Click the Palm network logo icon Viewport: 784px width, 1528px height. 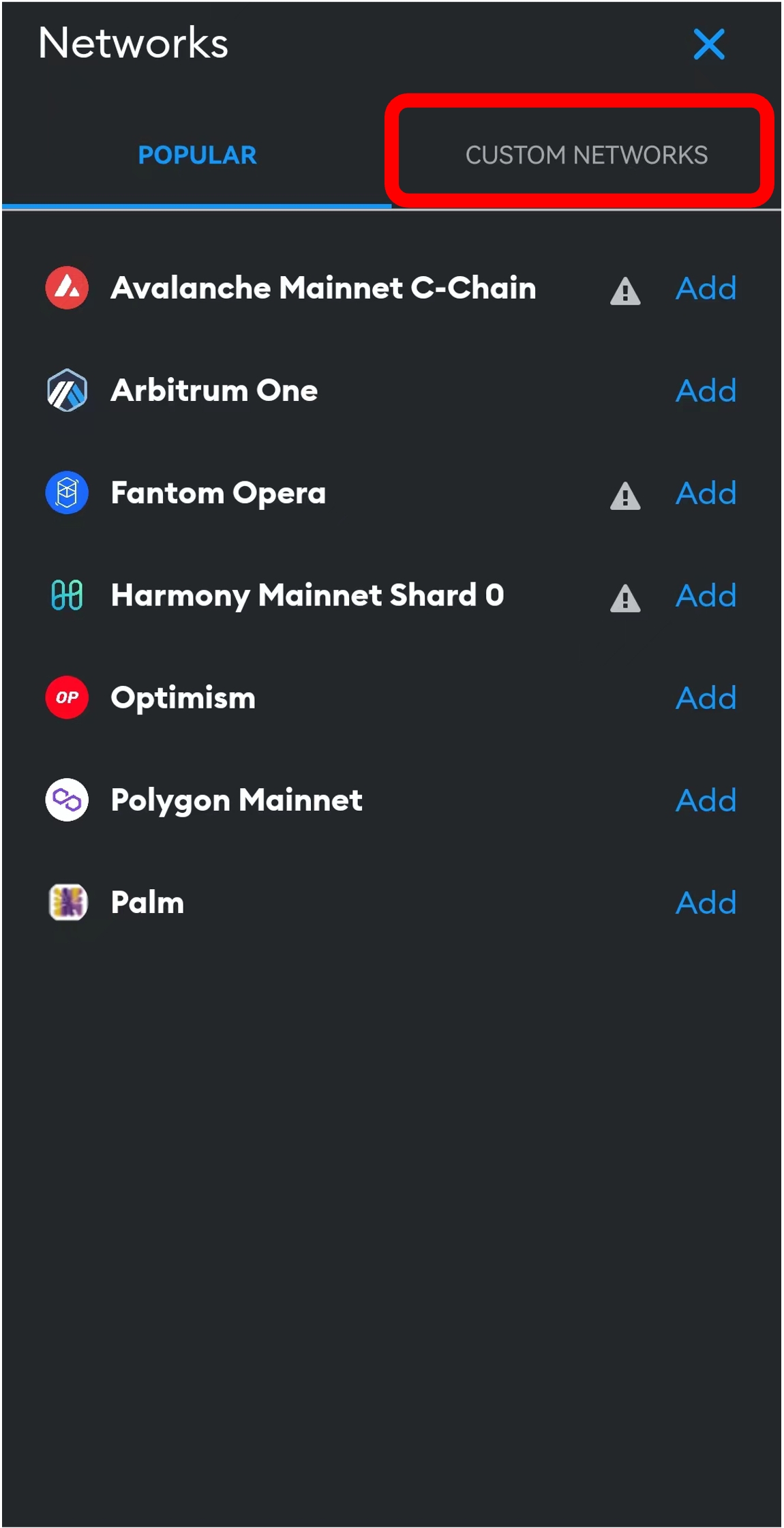(x=67, y=902)
